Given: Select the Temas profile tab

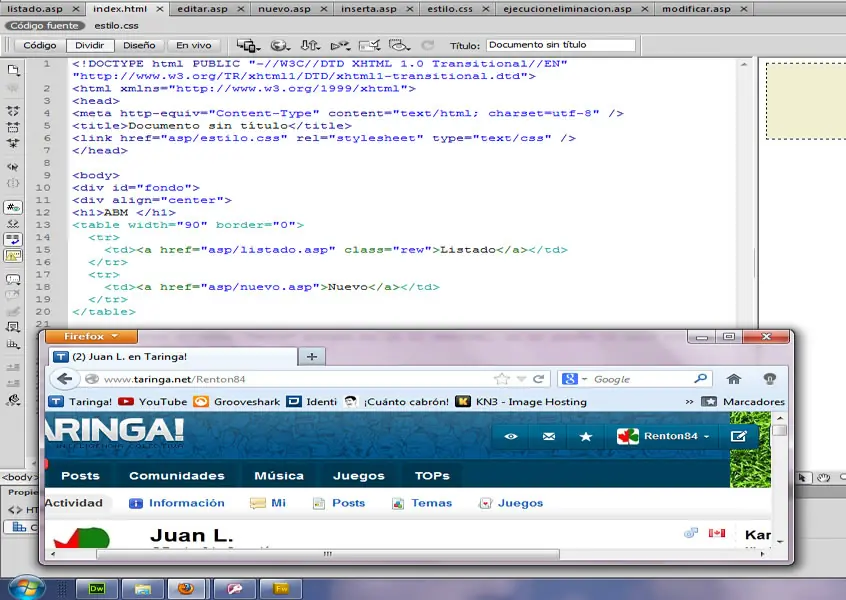Looking at the screenshot, I should [x=422, y=503].
